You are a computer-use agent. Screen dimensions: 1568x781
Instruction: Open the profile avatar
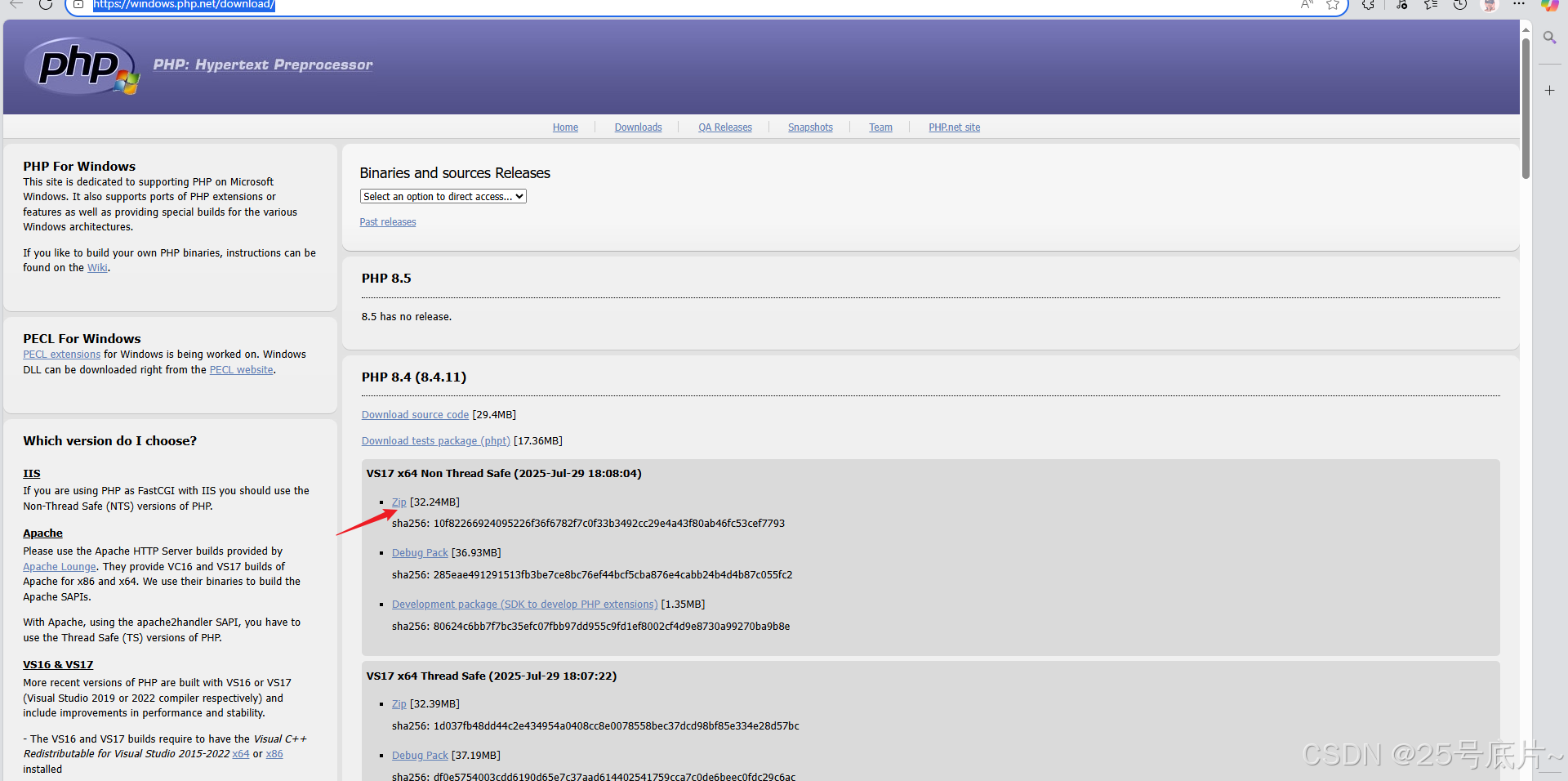[1490, 5]
